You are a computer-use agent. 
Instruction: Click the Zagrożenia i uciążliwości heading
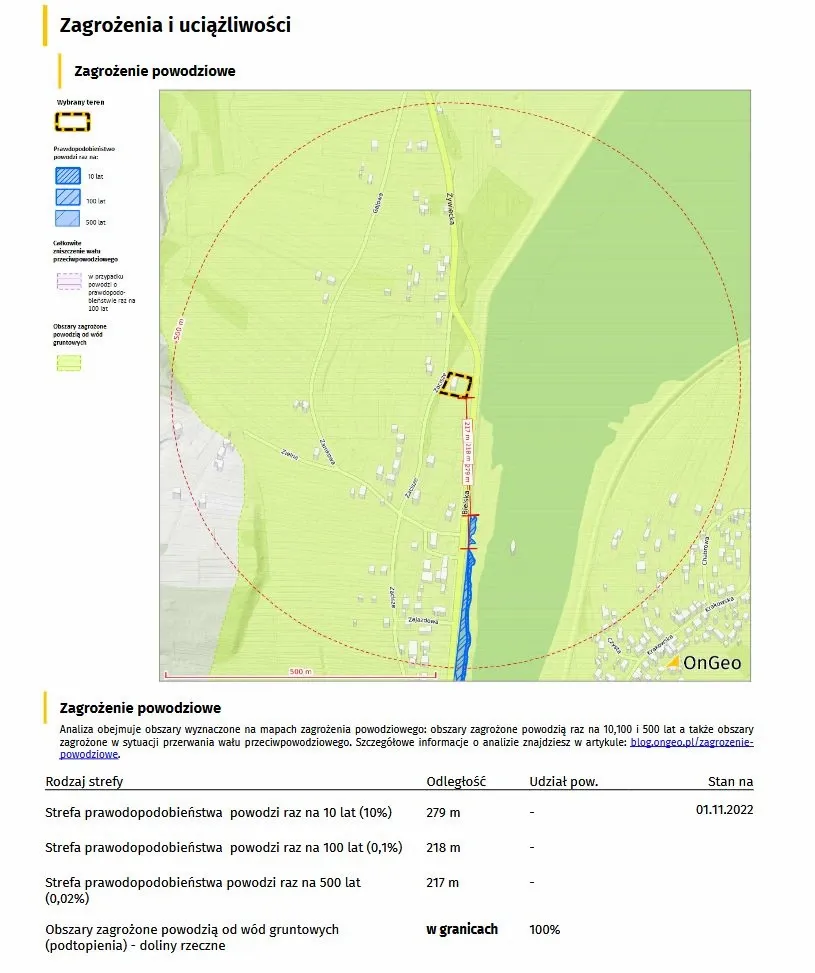click(175, 25)
